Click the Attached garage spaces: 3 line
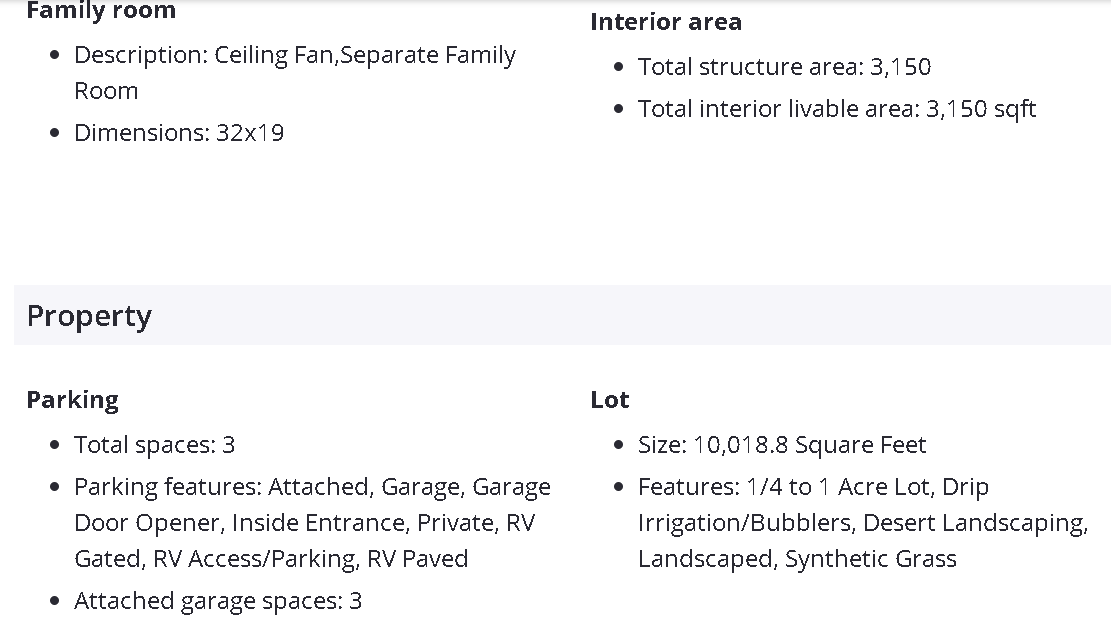The width and height of the screenshot is (1111, 621). 217,601
